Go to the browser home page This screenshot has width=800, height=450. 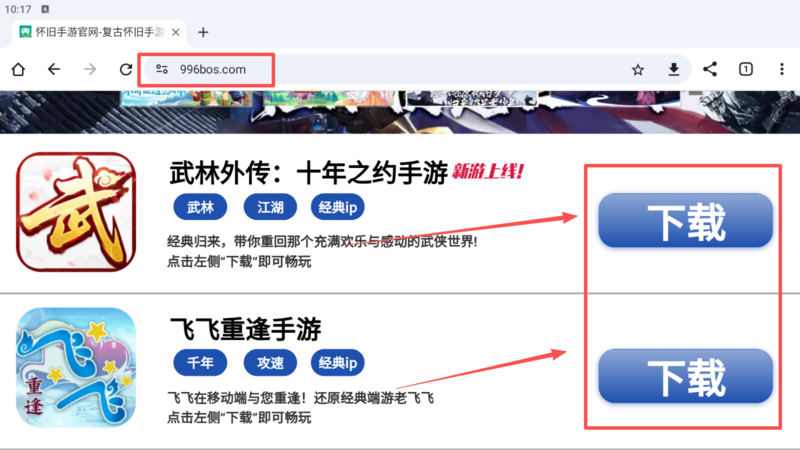tap(18, 69)
